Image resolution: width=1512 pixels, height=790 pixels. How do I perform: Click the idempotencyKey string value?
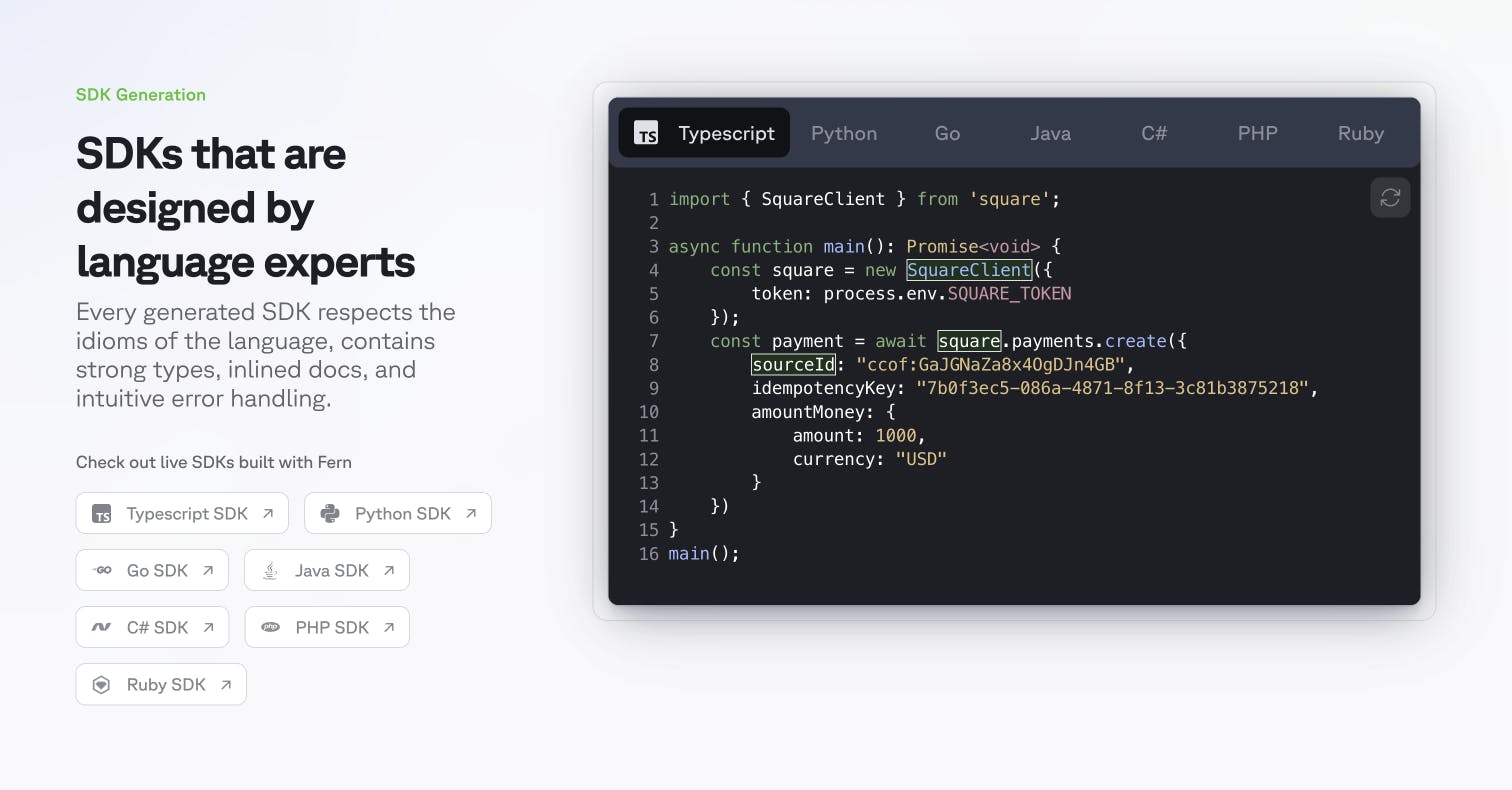click(x=1113, y=388)
